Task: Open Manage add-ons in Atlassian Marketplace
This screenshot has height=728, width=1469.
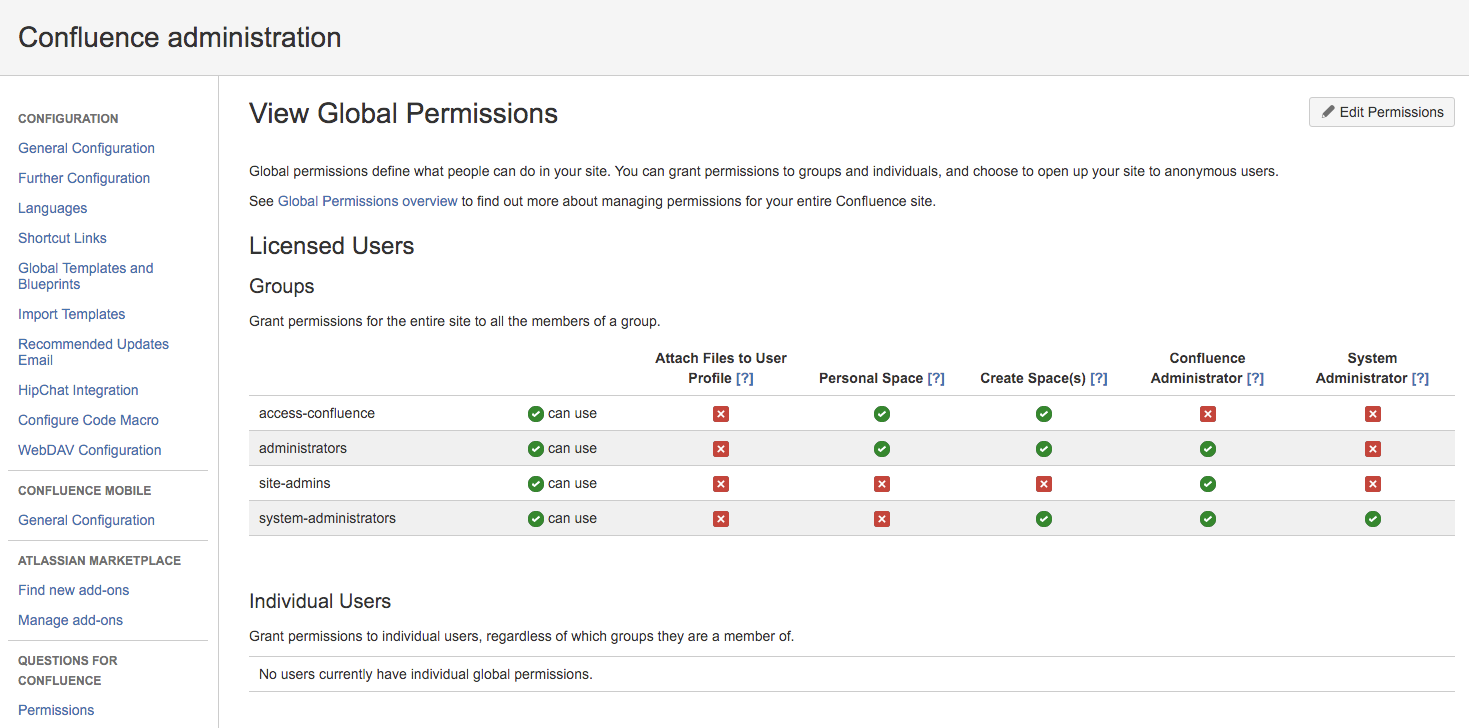Action: tap(70, 620)
